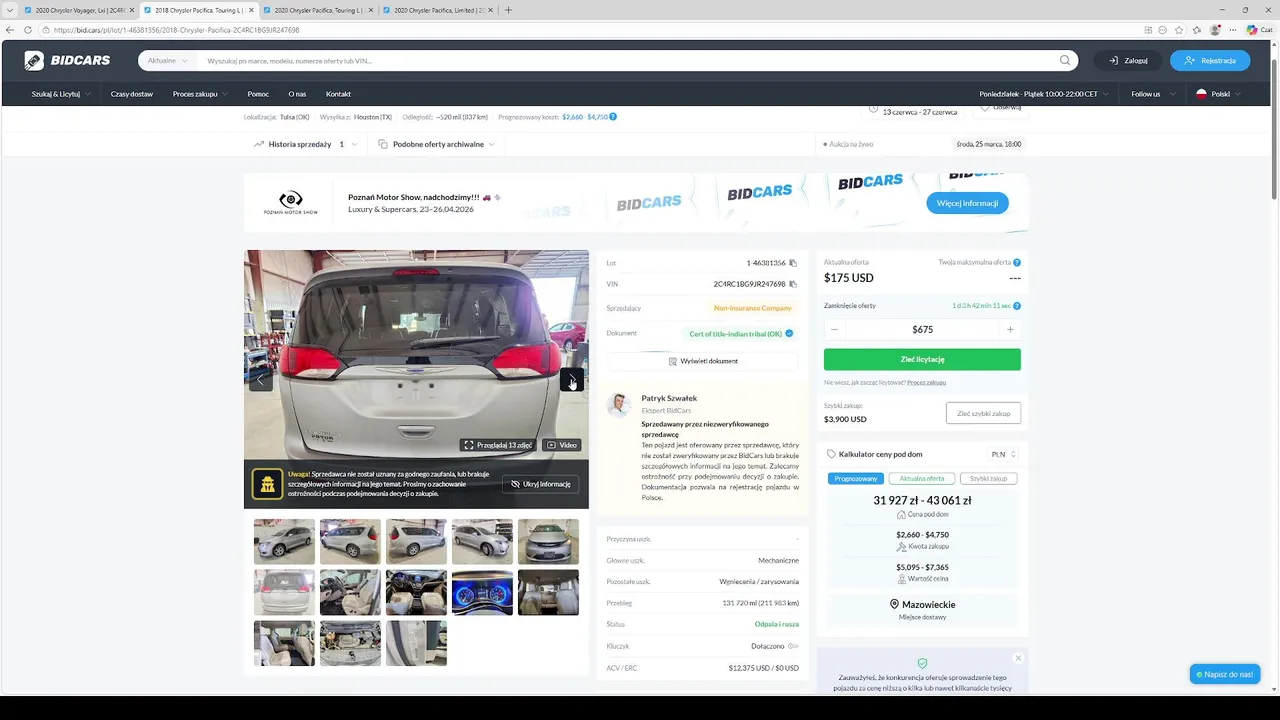Image resolution: width=1280 pixels, height=720 pixels.
Task: Open the O nas menu item
Action: (297, 94)
